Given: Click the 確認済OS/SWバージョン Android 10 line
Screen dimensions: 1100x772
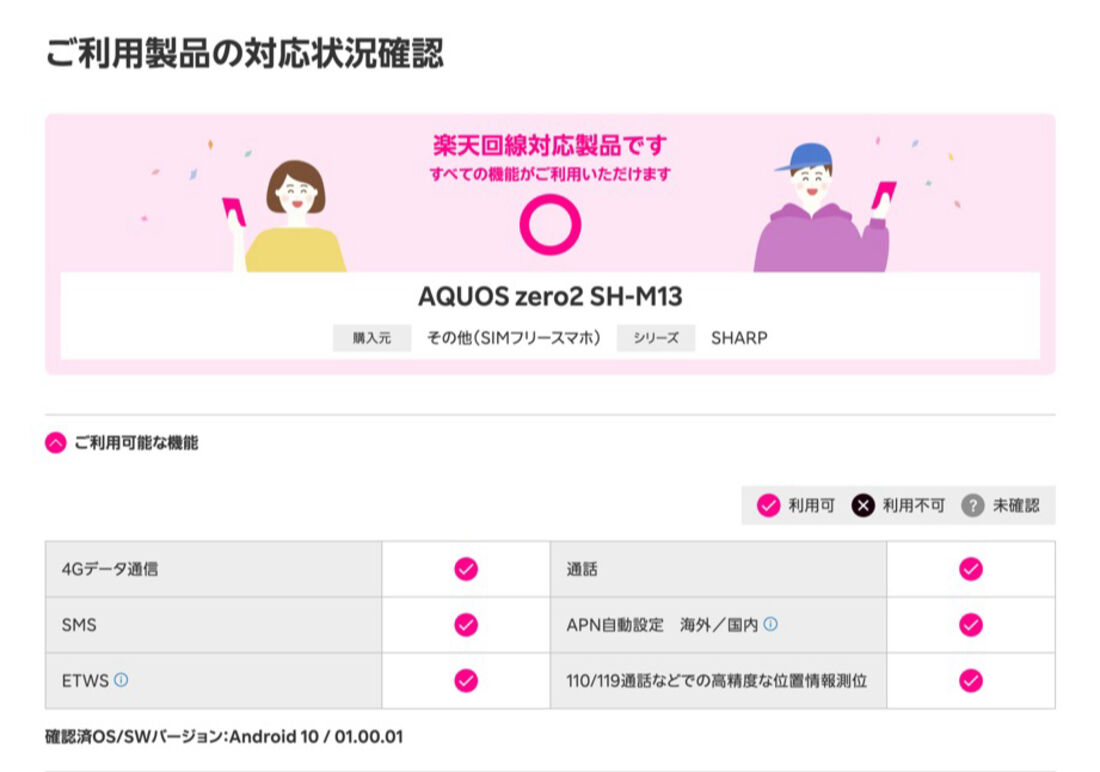Looking at the screenshot, I should tap(224, 737).
